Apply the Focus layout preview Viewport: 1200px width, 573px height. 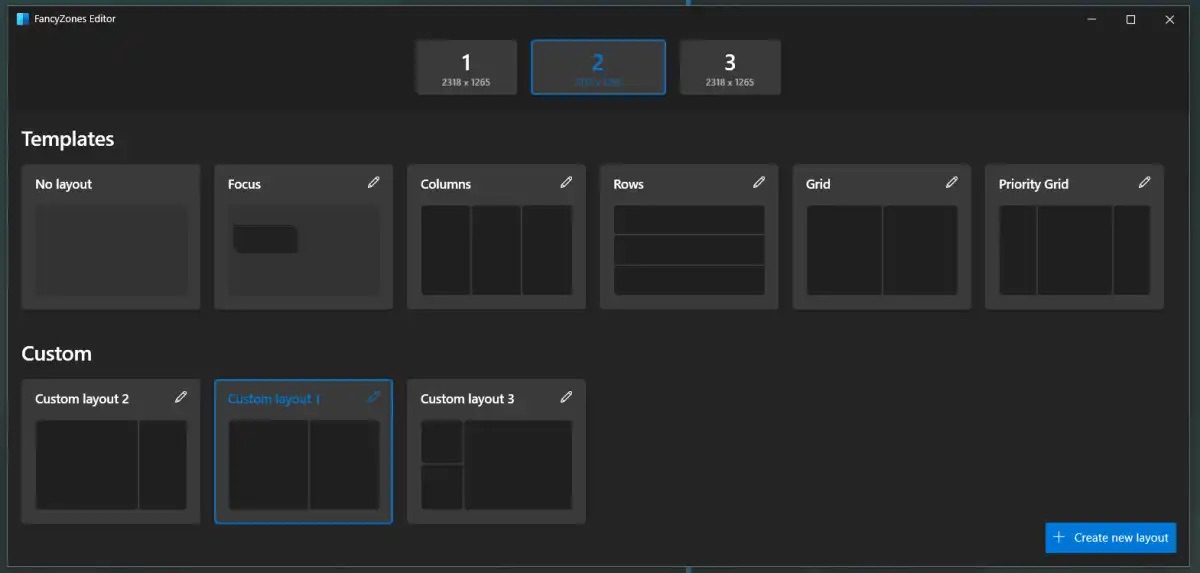point(304,250)
